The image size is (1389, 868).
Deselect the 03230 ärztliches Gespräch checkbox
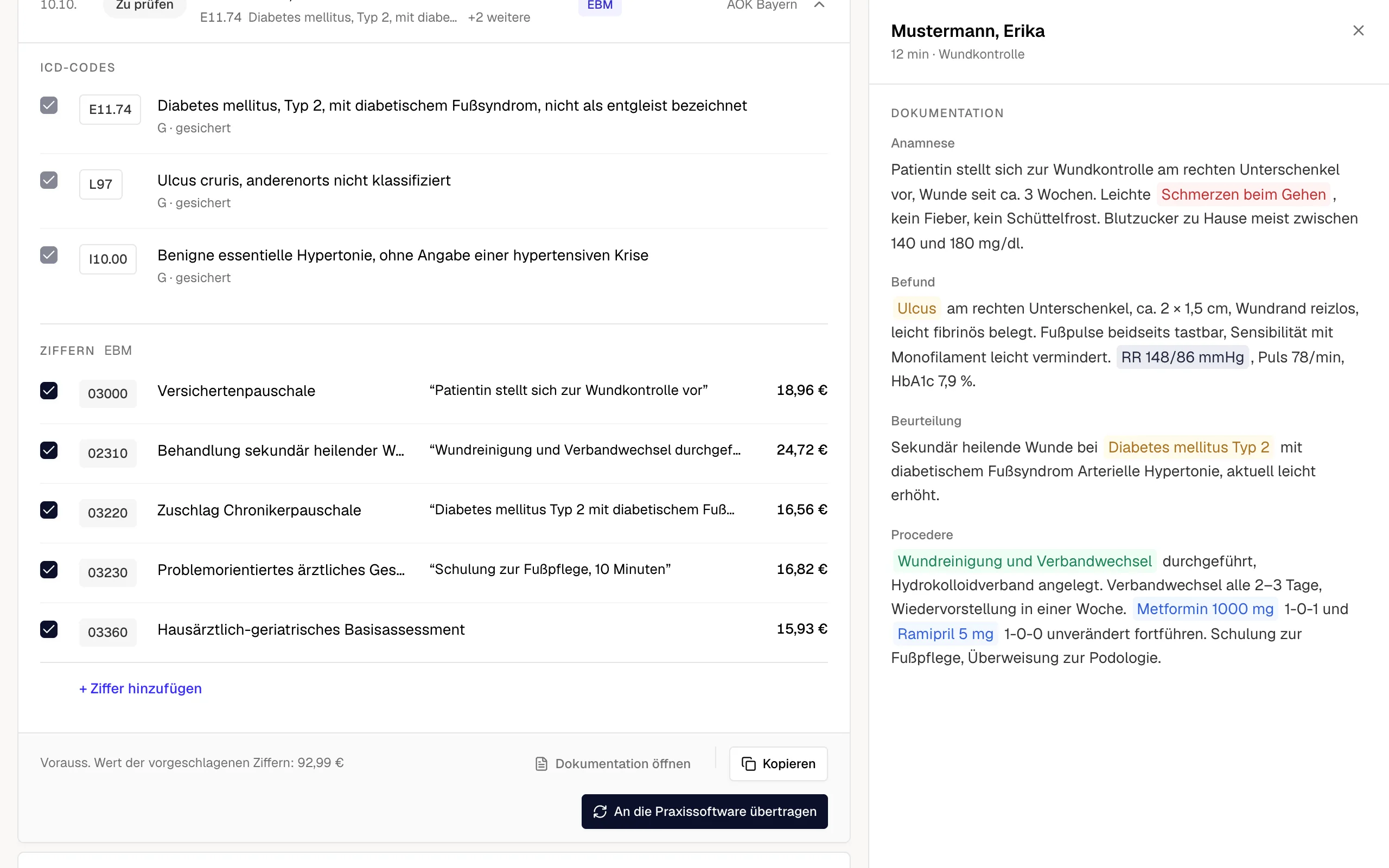(x=49, y=570)
